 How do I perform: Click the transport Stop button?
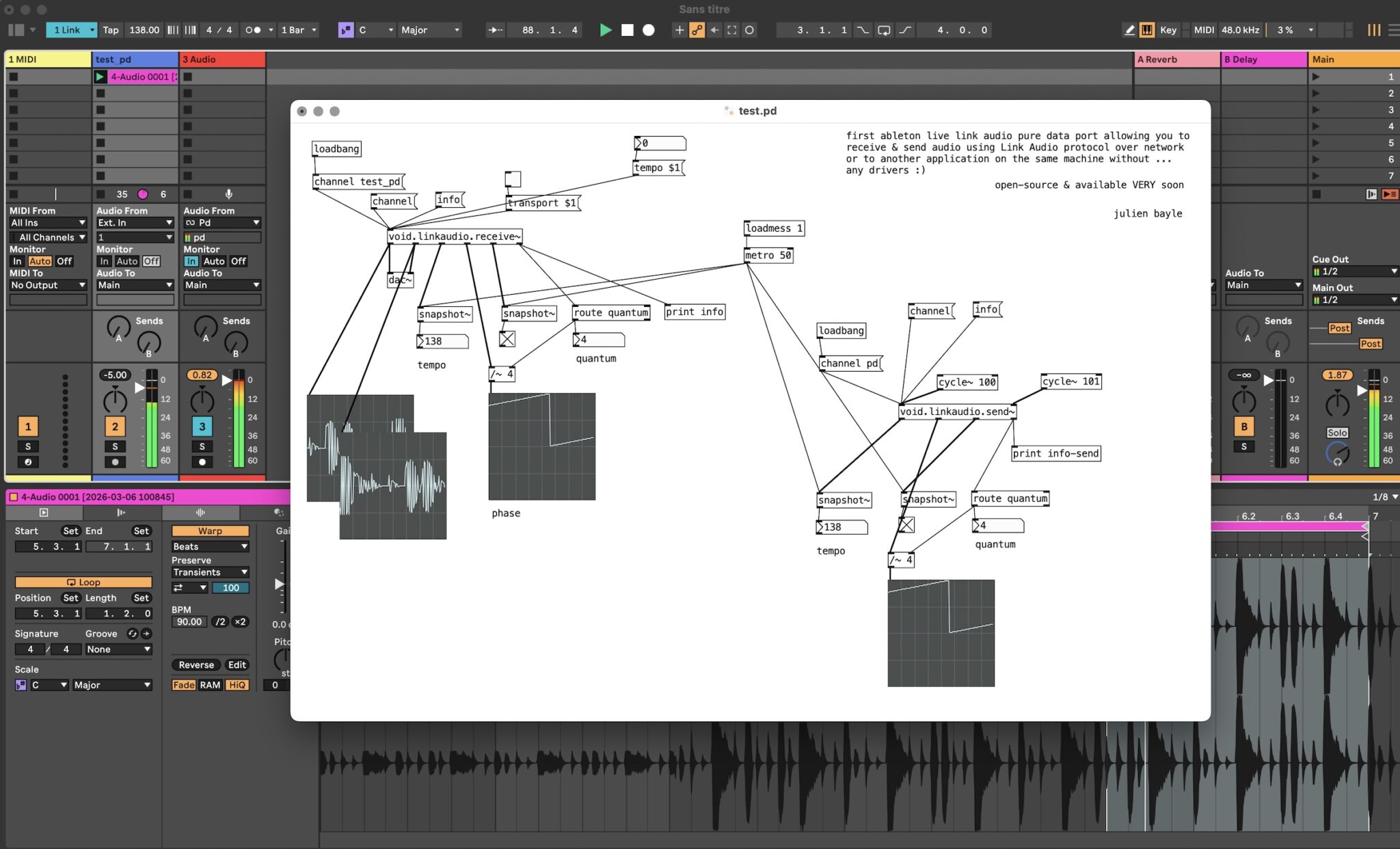point(627,30)
